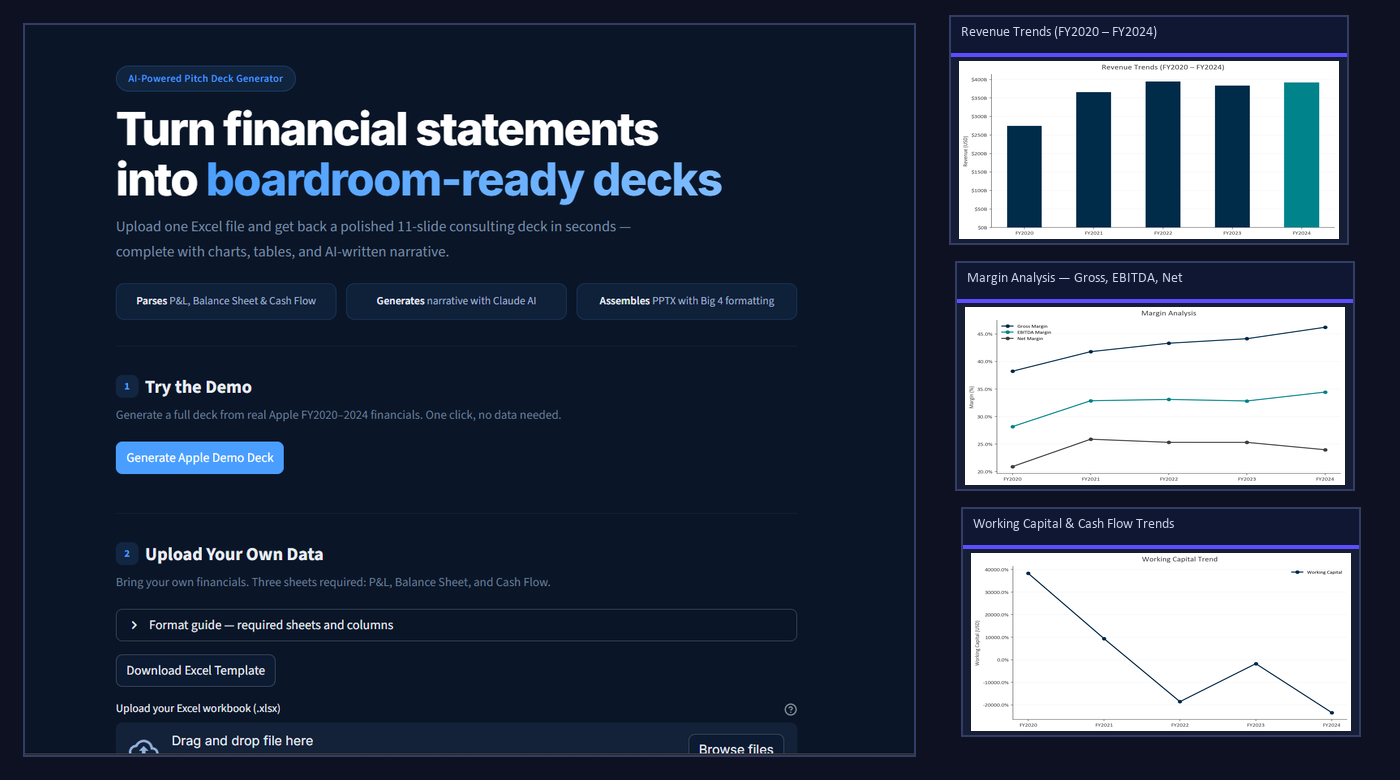1400x780 pixels.
Task: Toggle the Working Capital legend entry
Action: pos(1297,572)
